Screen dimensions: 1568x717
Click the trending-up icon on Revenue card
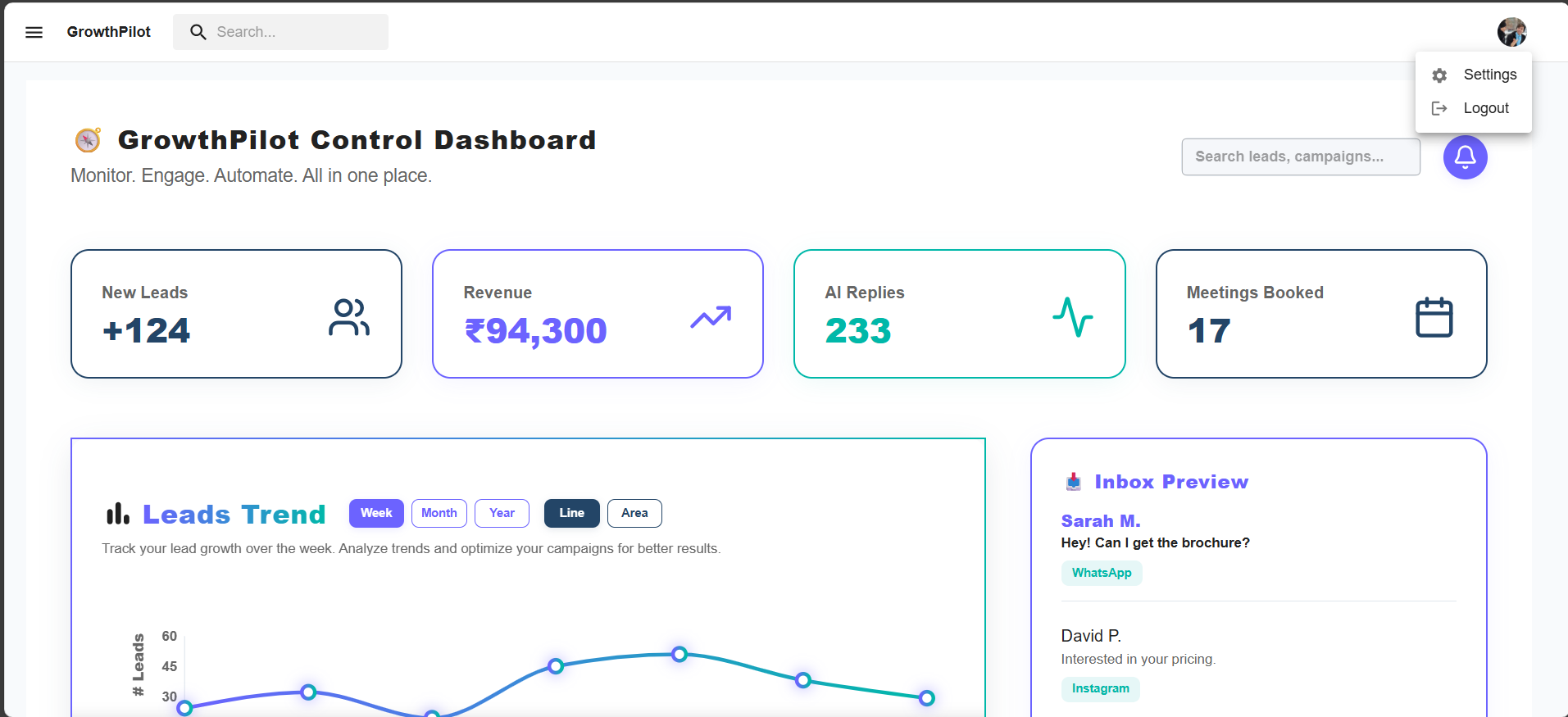pos(711,317)
